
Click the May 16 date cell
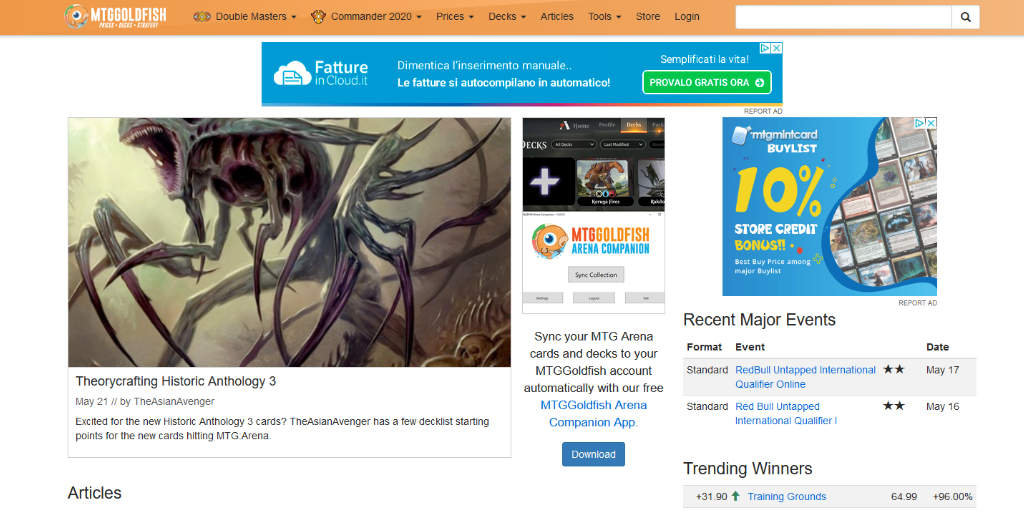[942, 406]
